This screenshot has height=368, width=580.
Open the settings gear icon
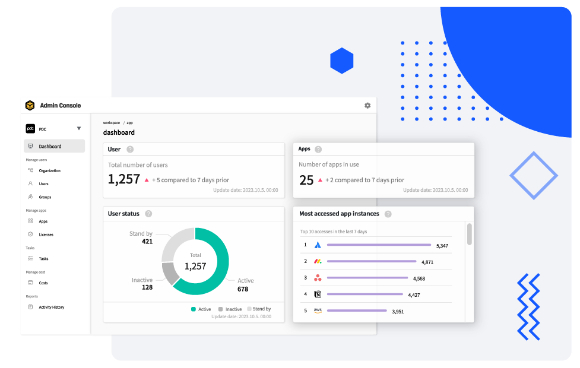367,105
